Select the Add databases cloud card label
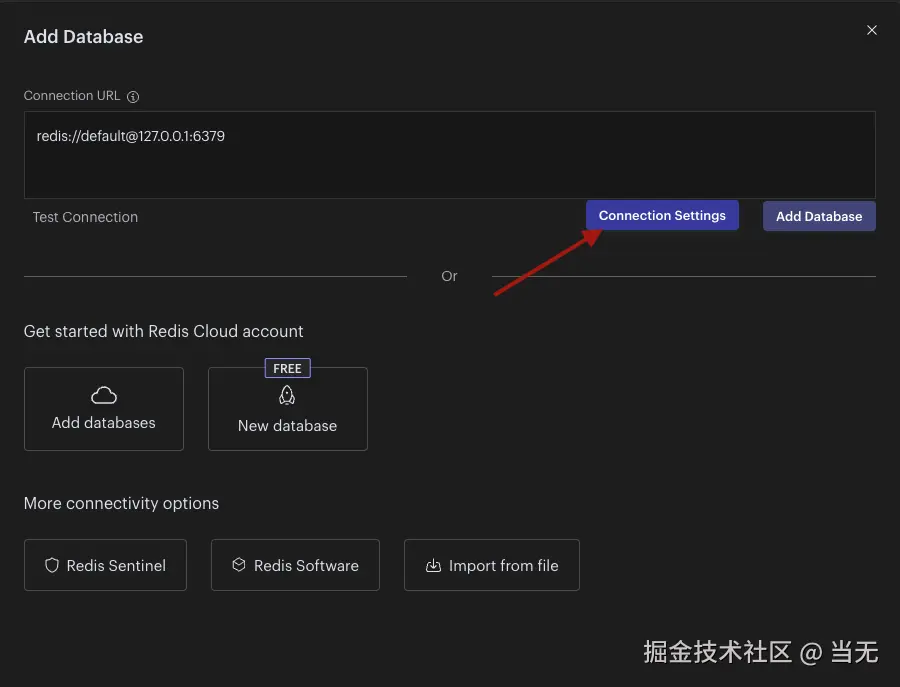The image size is (900, 687). pyautogui.click(x=103, y=423)
